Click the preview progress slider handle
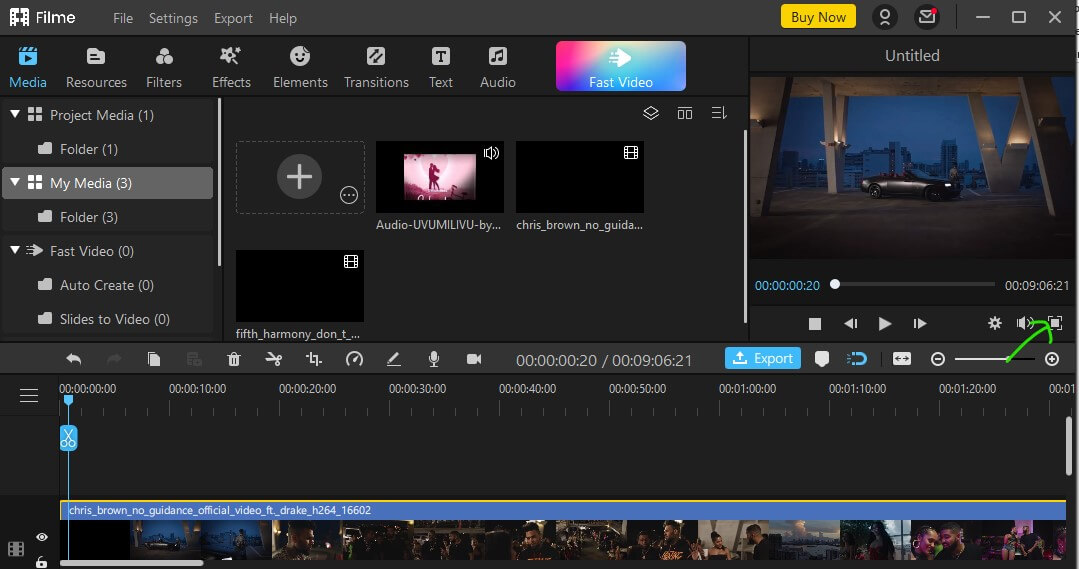Image resolution: width=1079 pixels, height=569 pixels. point(835,283)
